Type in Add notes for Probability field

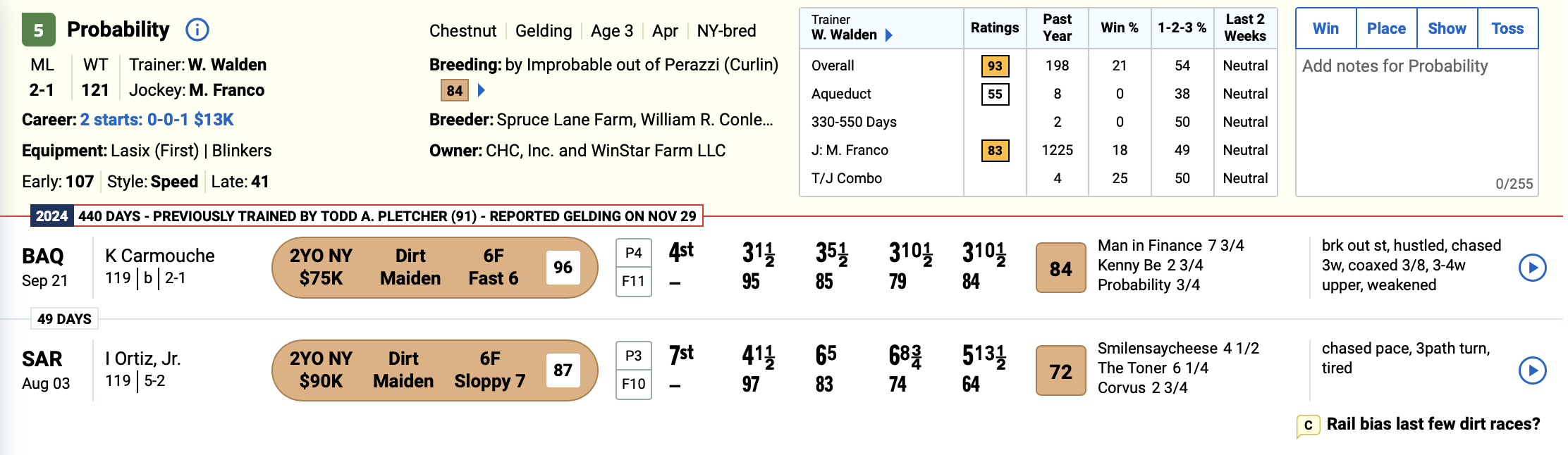(x=1416, y=120)
